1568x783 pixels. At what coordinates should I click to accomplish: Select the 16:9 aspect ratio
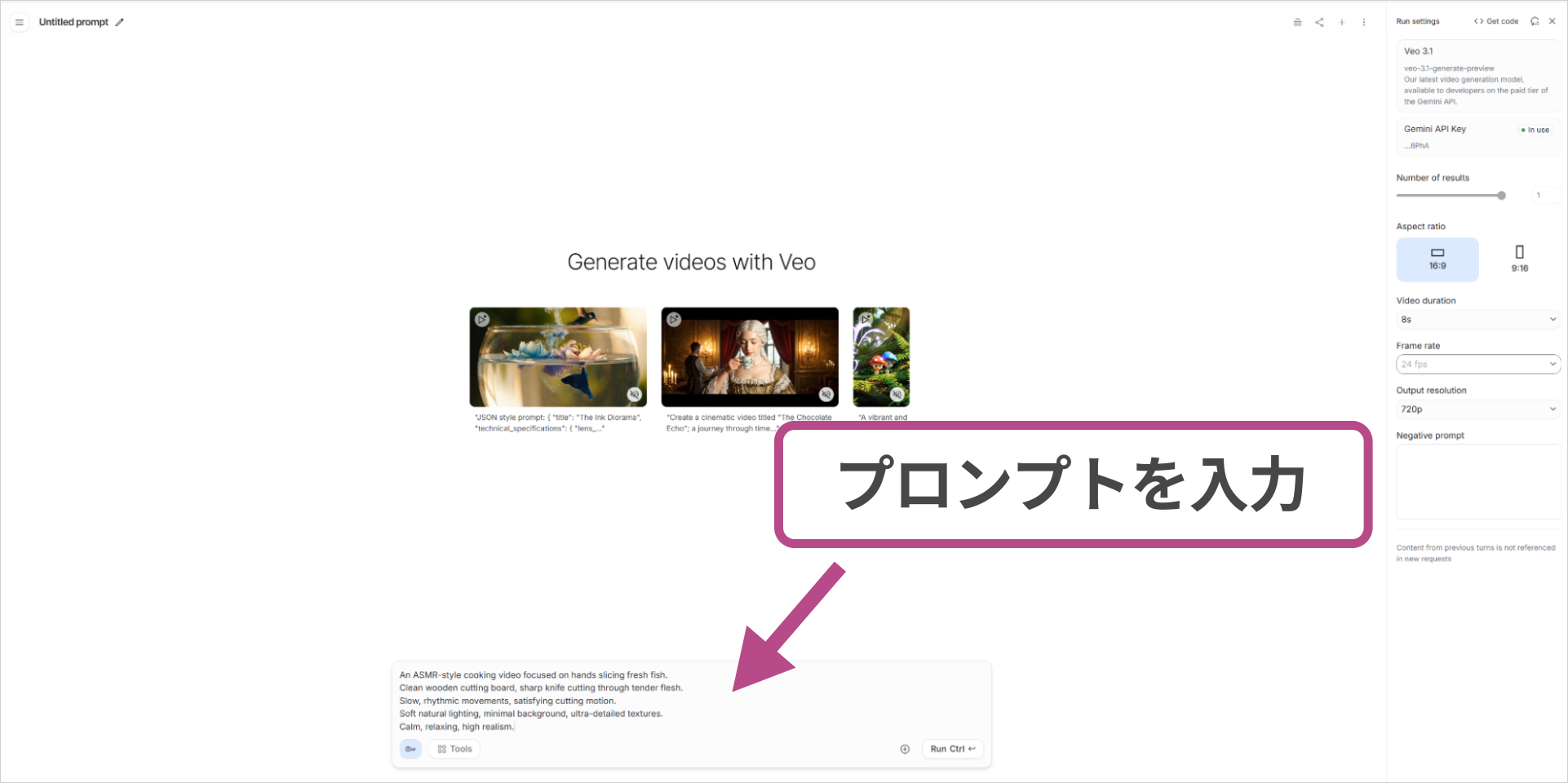coord(1437,259)
